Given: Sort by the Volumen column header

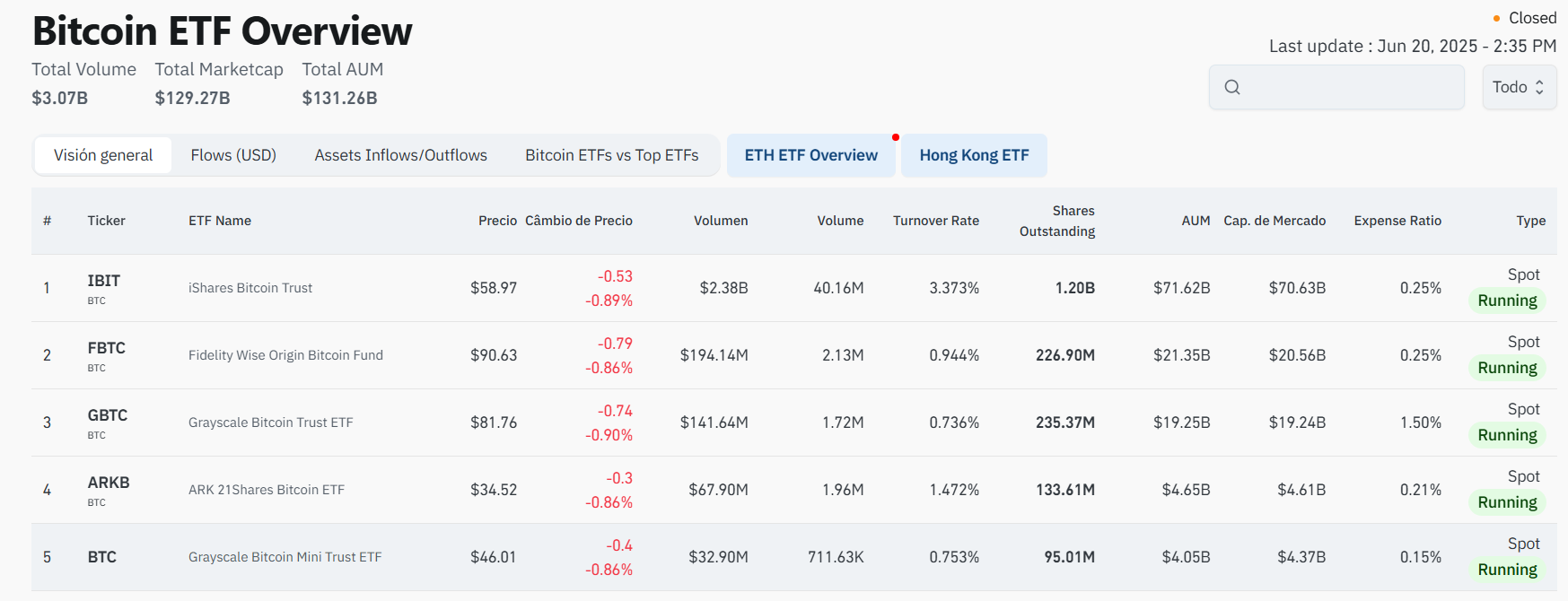Looking at the screenshot, I should click(x=721, y=221).
